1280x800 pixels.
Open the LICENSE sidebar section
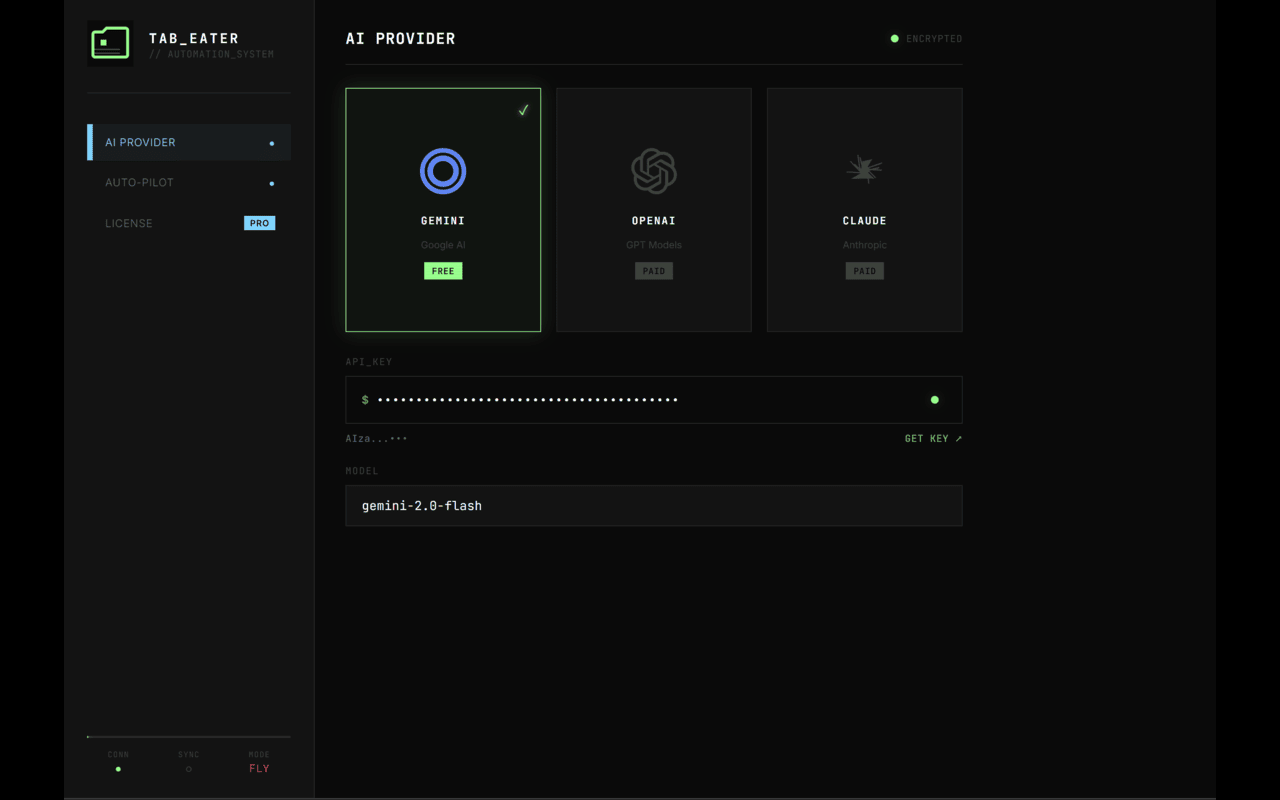coord(189,223)
